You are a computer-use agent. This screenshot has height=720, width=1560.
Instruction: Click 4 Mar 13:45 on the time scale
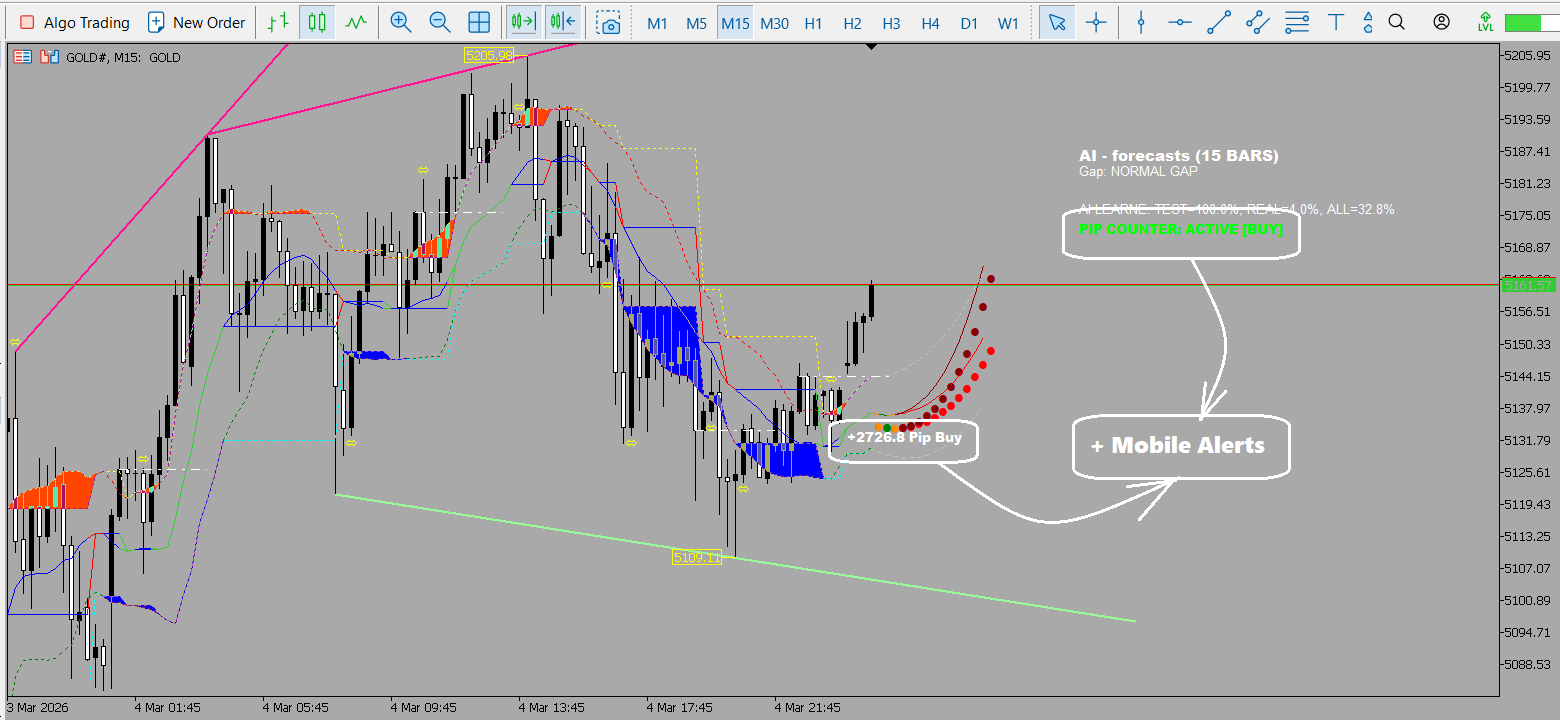click(552, 707)
